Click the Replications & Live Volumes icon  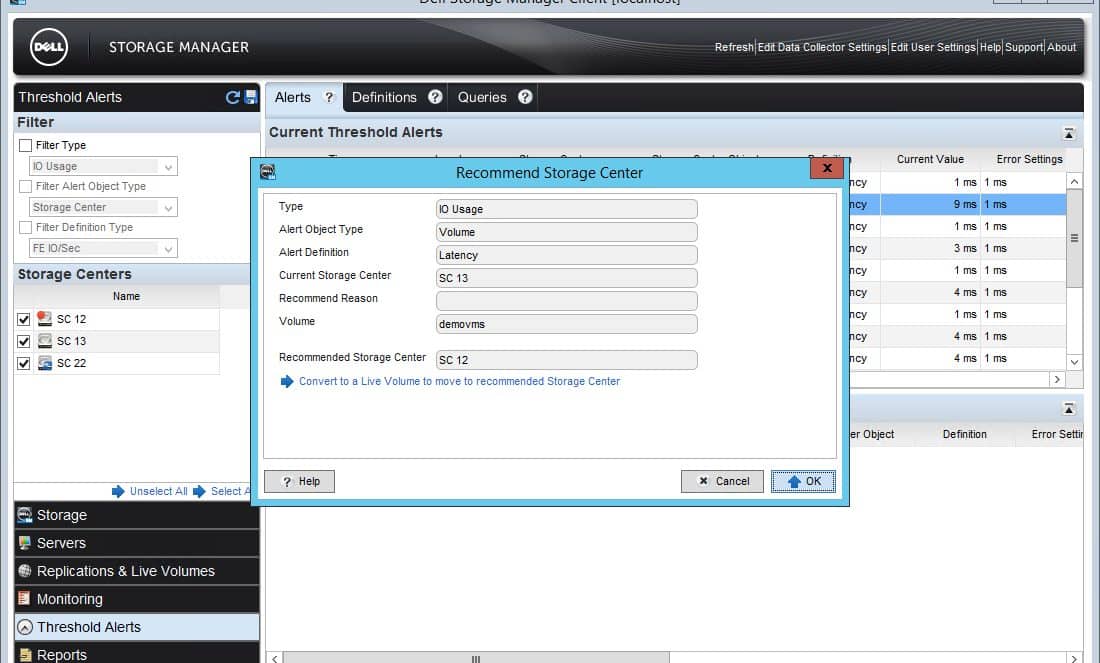coord(25,571)
